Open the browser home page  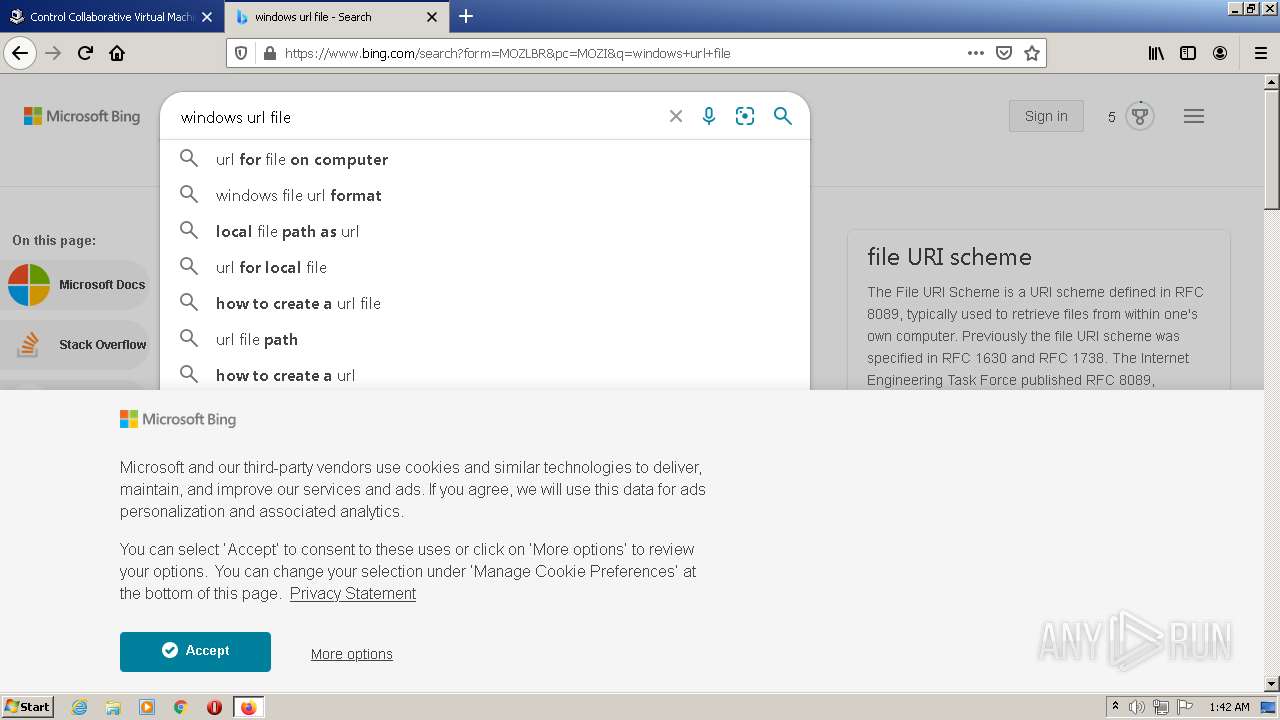[x=117, y=53]
